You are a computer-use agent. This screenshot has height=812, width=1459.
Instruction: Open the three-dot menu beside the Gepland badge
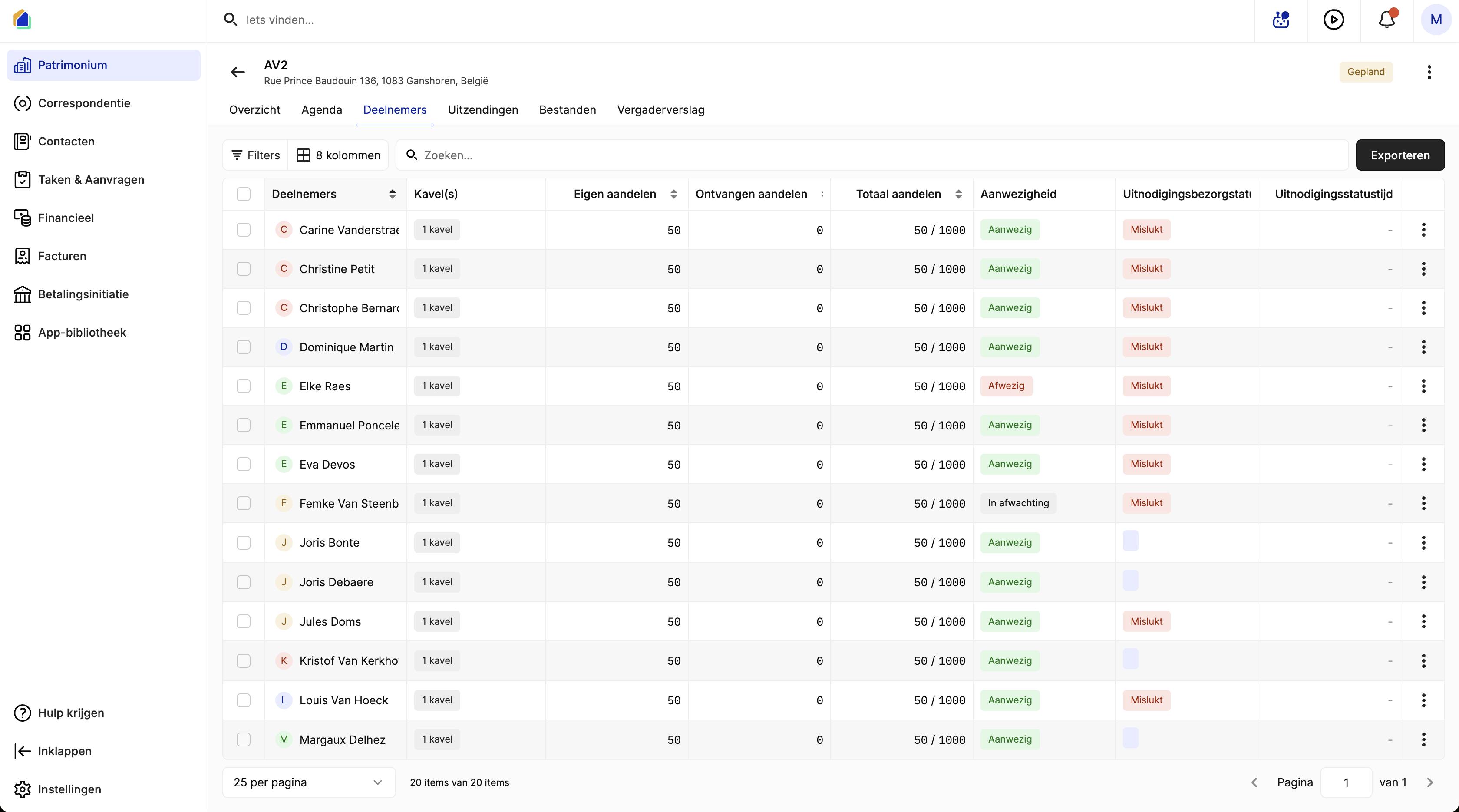tap(1429, 72)
